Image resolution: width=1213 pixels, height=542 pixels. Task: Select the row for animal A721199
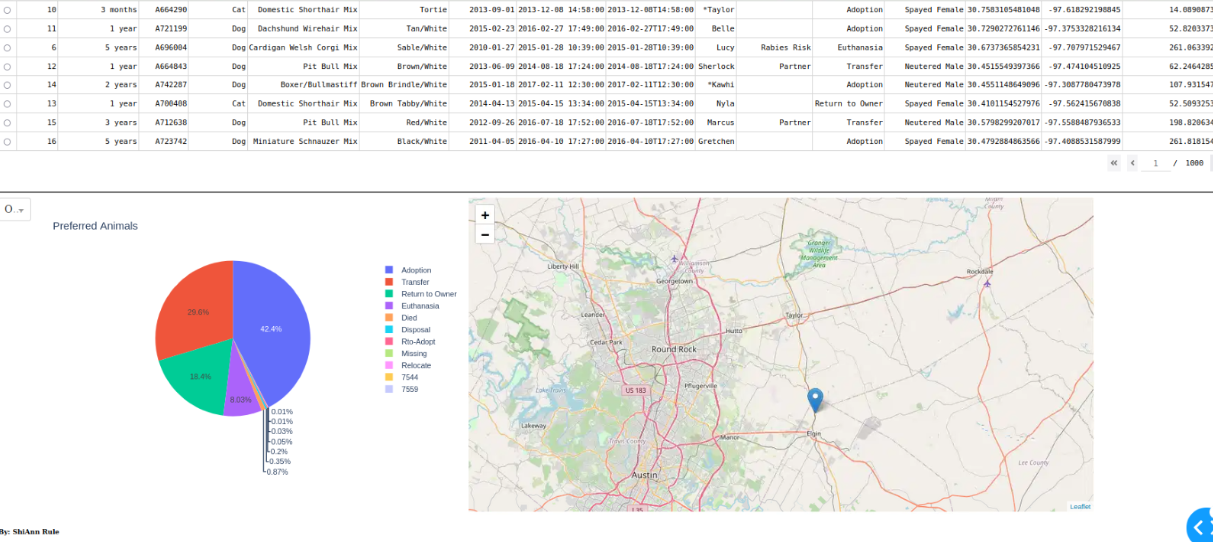(x=8, y=29)
